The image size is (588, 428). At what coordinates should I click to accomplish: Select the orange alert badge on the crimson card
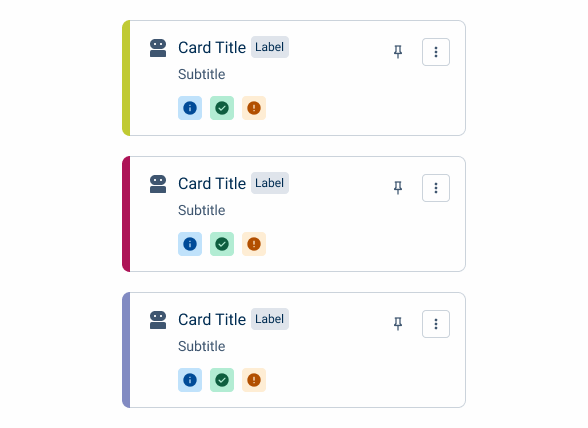tap(254, 244)
